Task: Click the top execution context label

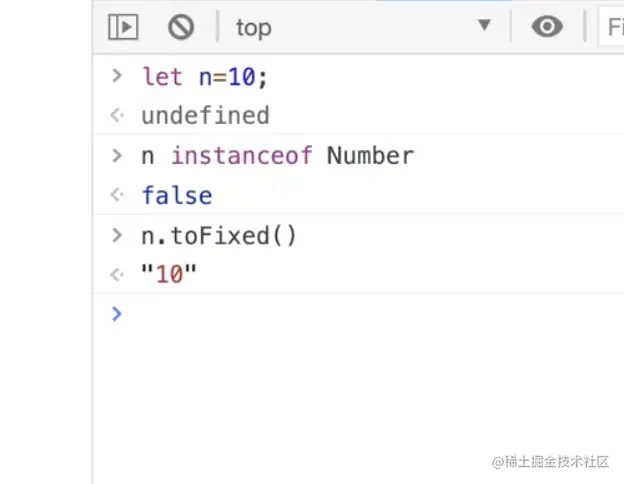Action: 253,28
